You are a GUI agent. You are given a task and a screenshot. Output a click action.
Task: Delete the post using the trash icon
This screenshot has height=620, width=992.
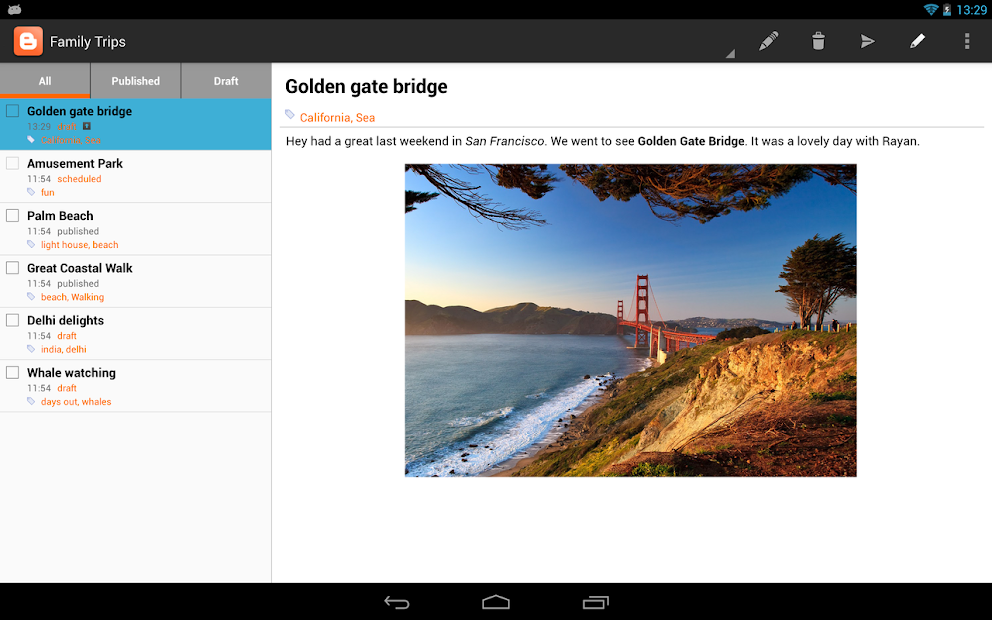(818, 41)
